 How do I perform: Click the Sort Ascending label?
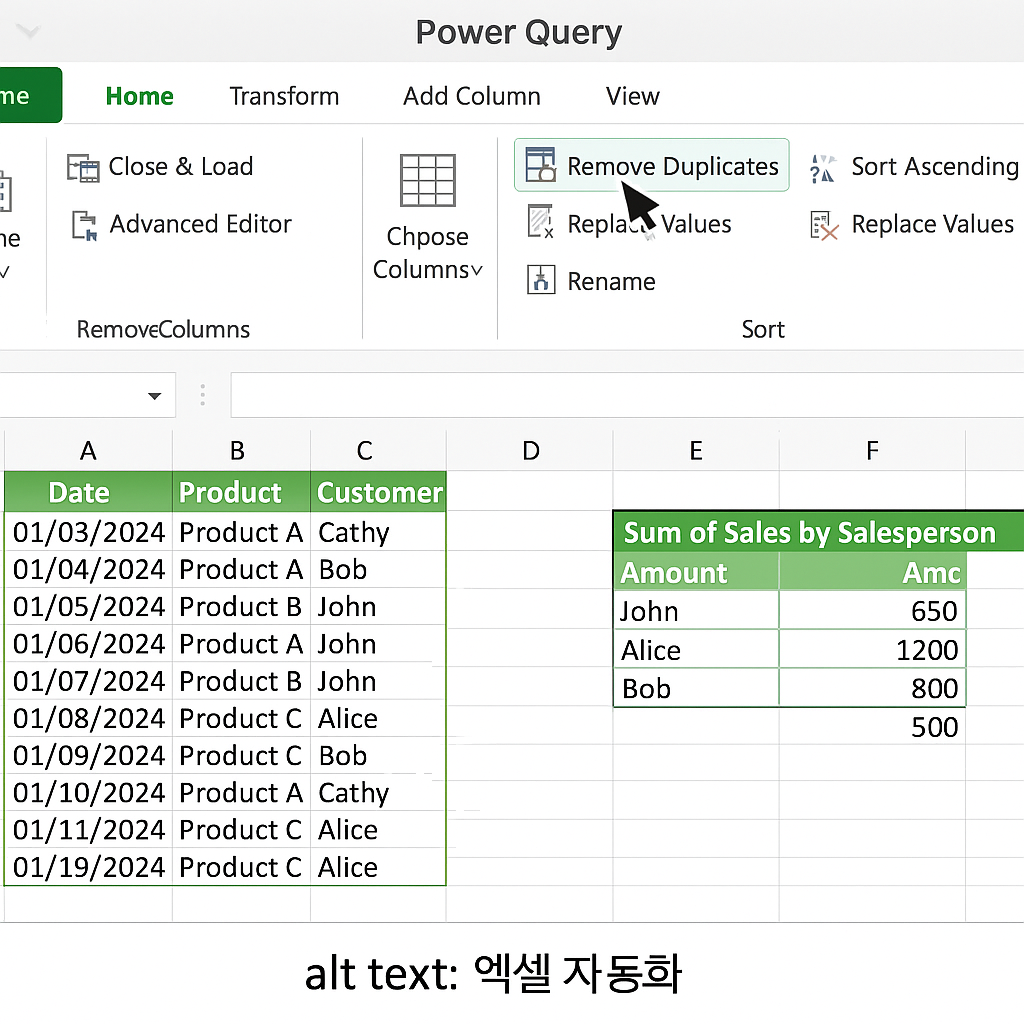[935, 167]
